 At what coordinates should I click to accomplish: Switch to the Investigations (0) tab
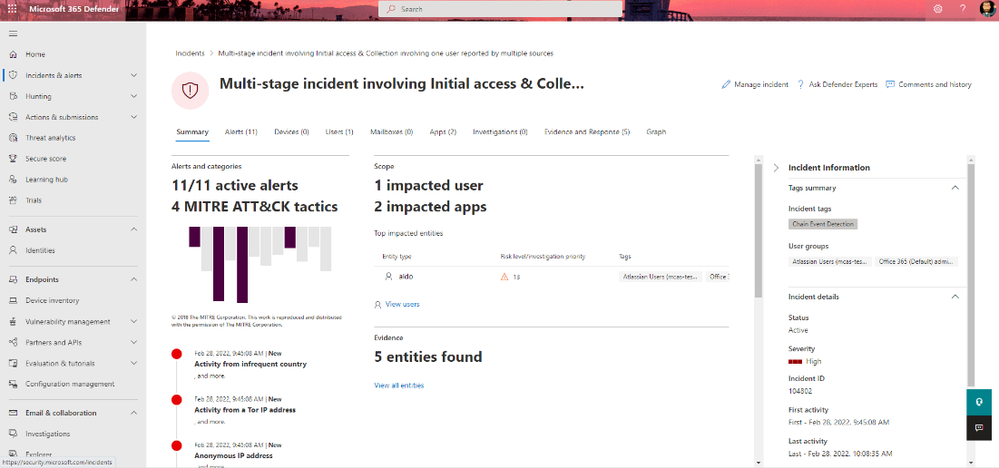point(500,132)
